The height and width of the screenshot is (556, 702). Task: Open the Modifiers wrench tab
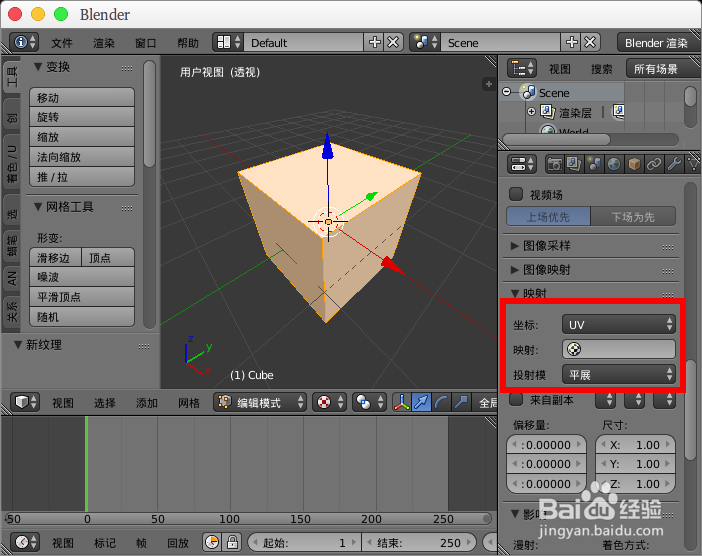674,164
